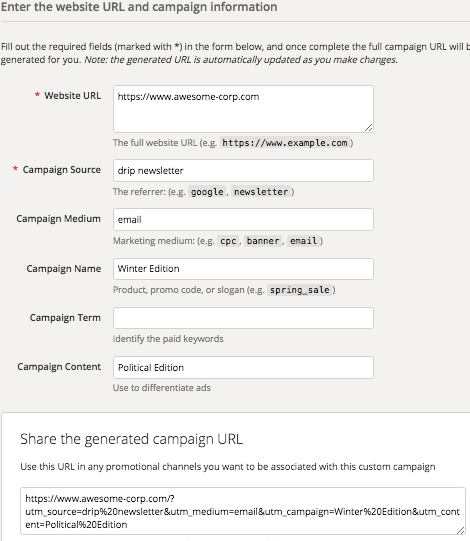
Task: Click the Campaign Name label
Action: pyautogui.click(x=64, y=269)
